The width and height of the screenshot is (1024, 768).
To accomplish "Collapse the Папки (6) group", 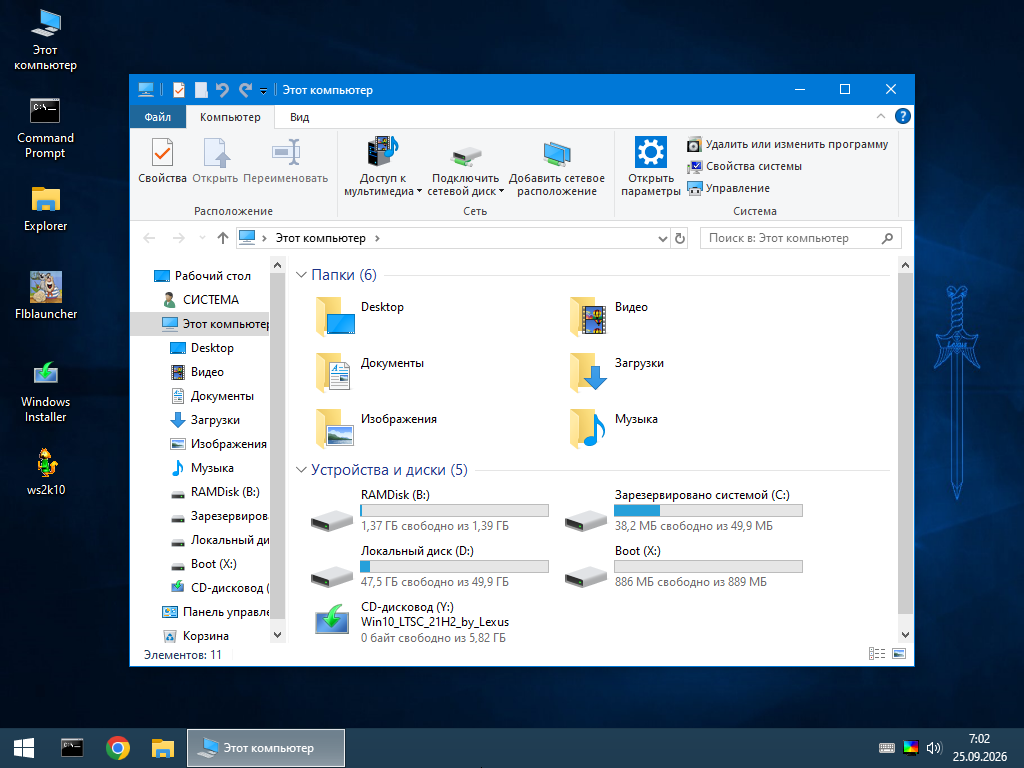I will tap(301, 275).
